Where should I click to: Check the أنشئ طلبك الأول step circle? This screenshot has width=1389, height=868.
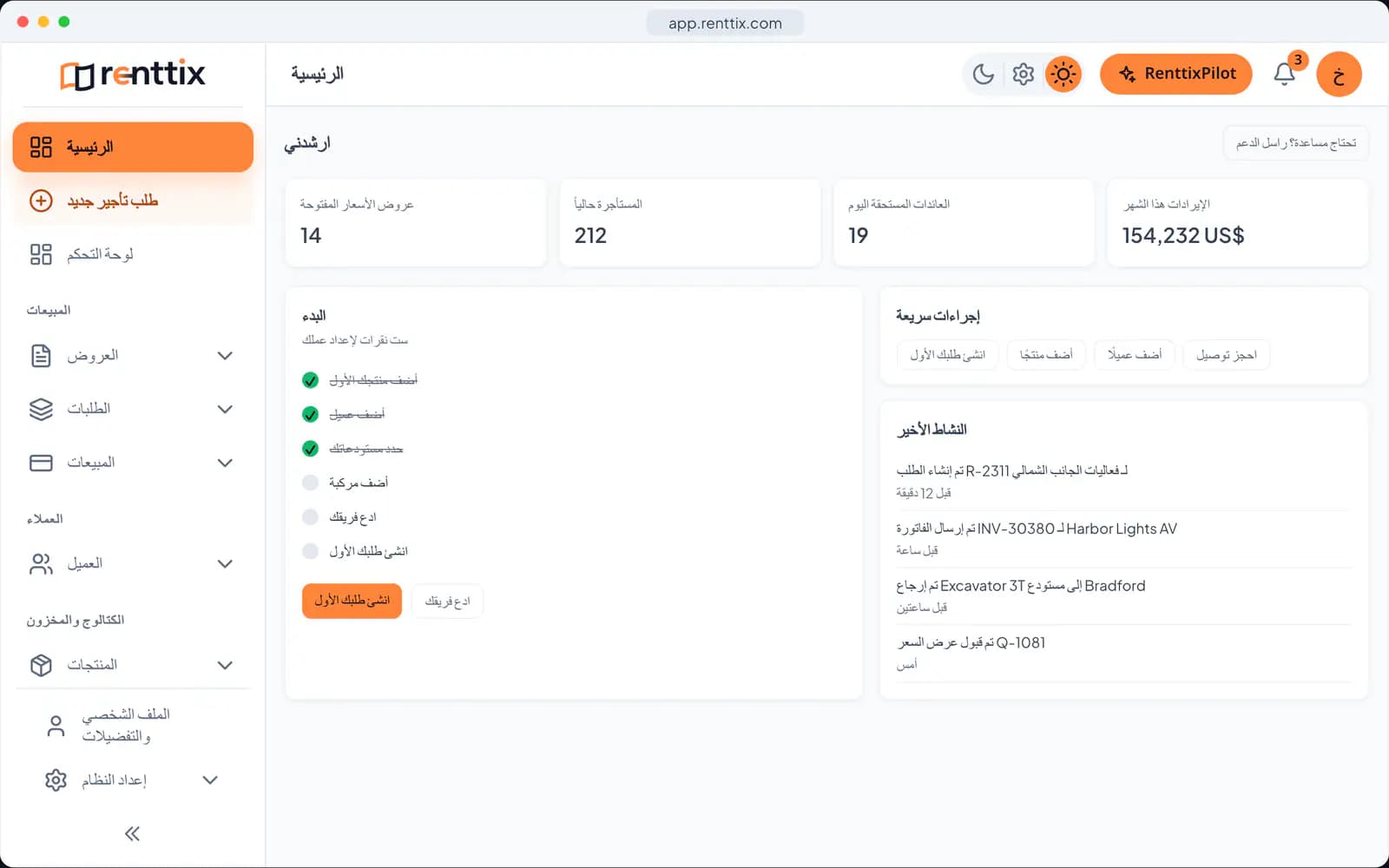(x=310, y=551)
